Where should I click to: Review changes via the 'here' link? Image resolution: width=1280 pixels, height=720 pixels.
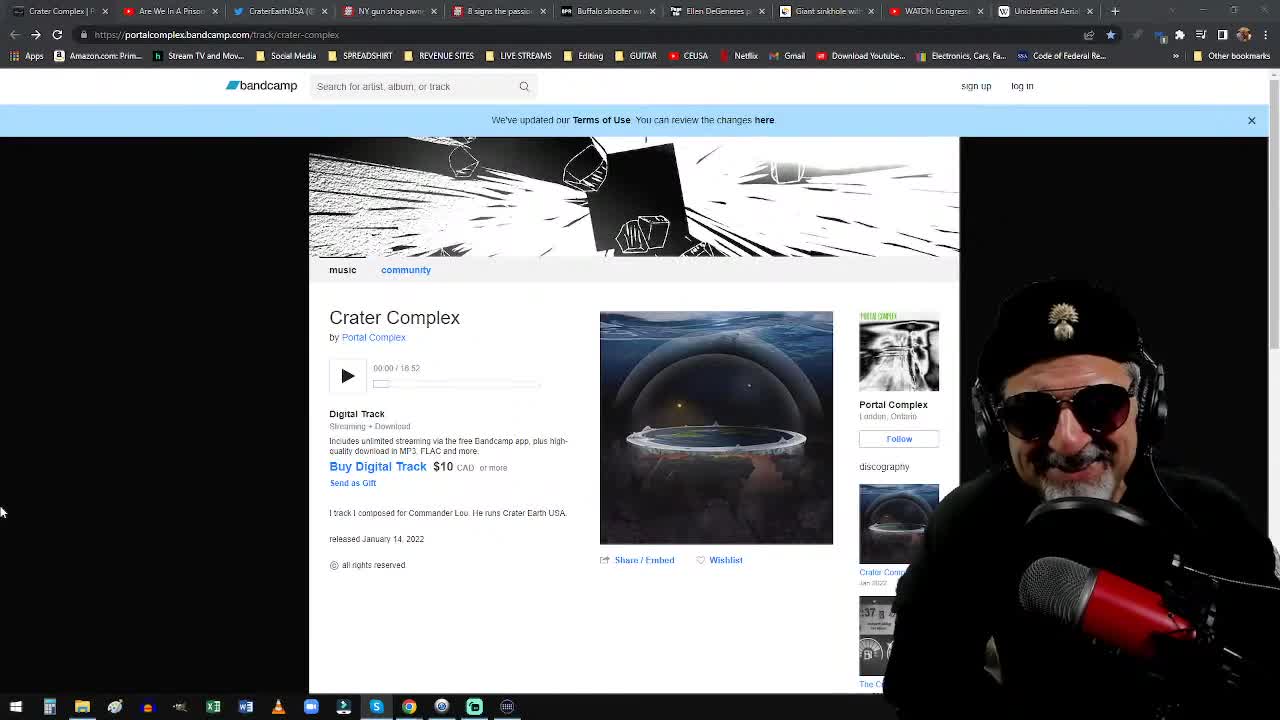click(x=764, y=120)
